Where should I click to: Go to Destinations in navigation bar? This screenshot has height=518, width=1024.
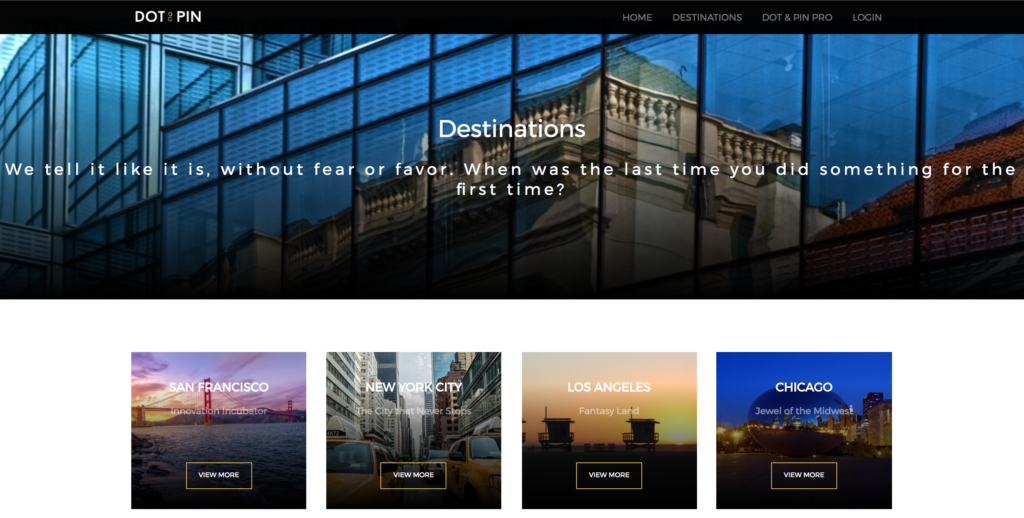[707, 18]
